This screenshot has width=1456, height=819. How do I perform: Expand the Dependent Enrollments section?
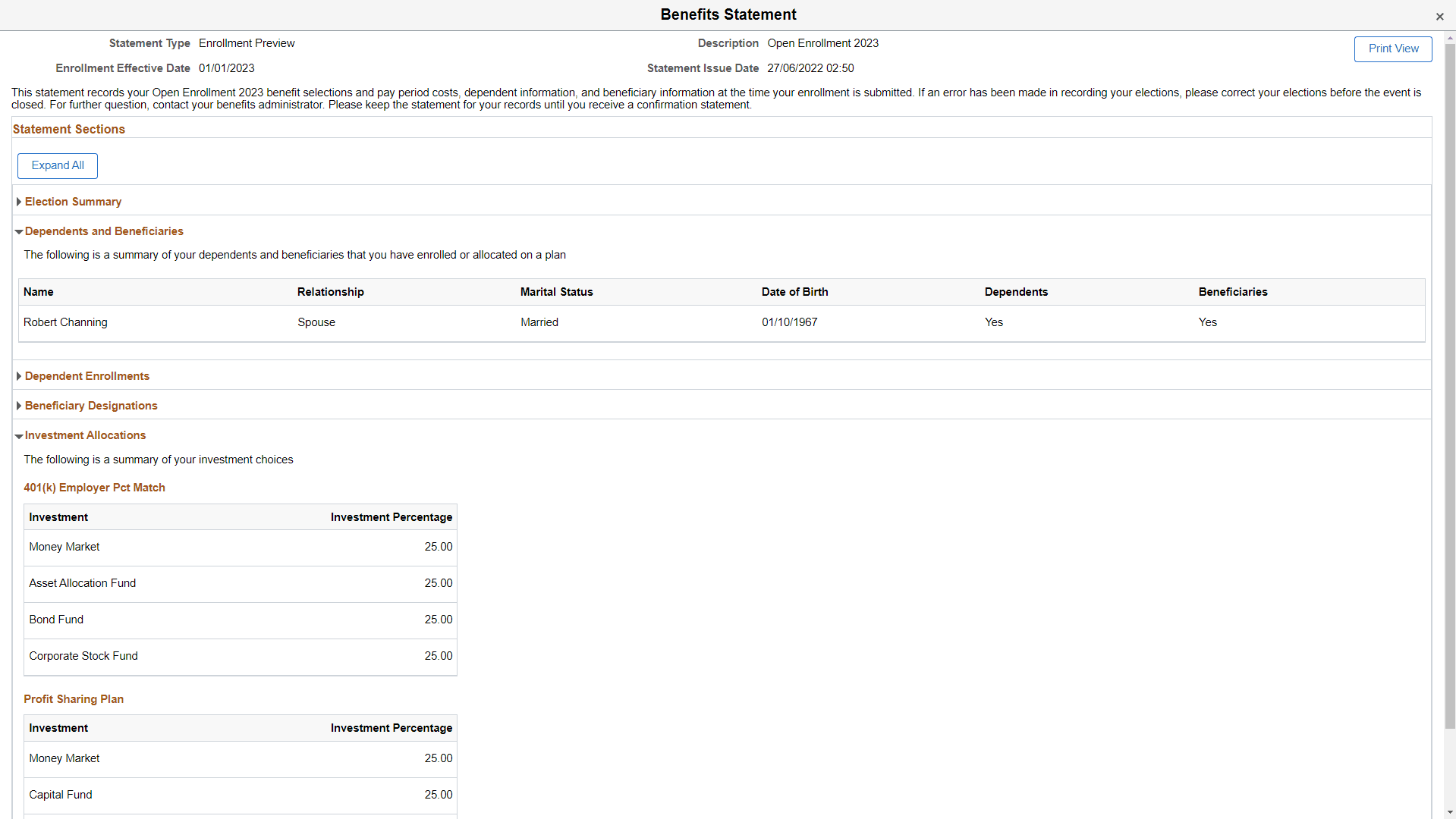tap(86, 375)
